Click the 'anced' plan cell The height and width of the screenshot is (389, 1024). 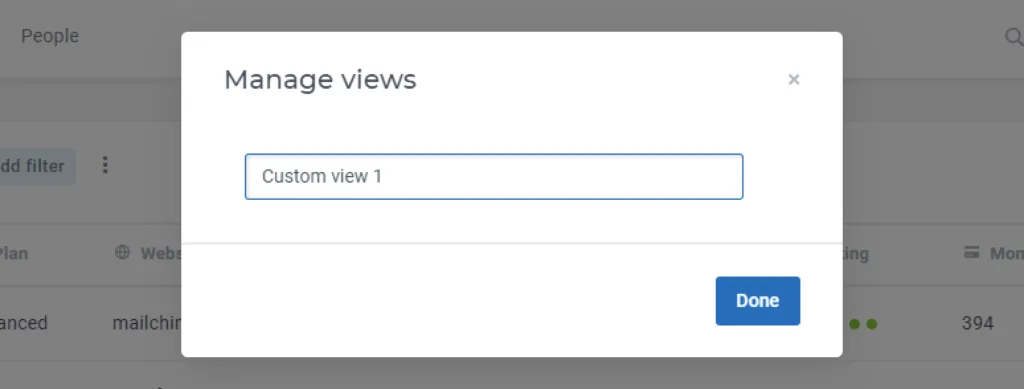pos(24,322)
